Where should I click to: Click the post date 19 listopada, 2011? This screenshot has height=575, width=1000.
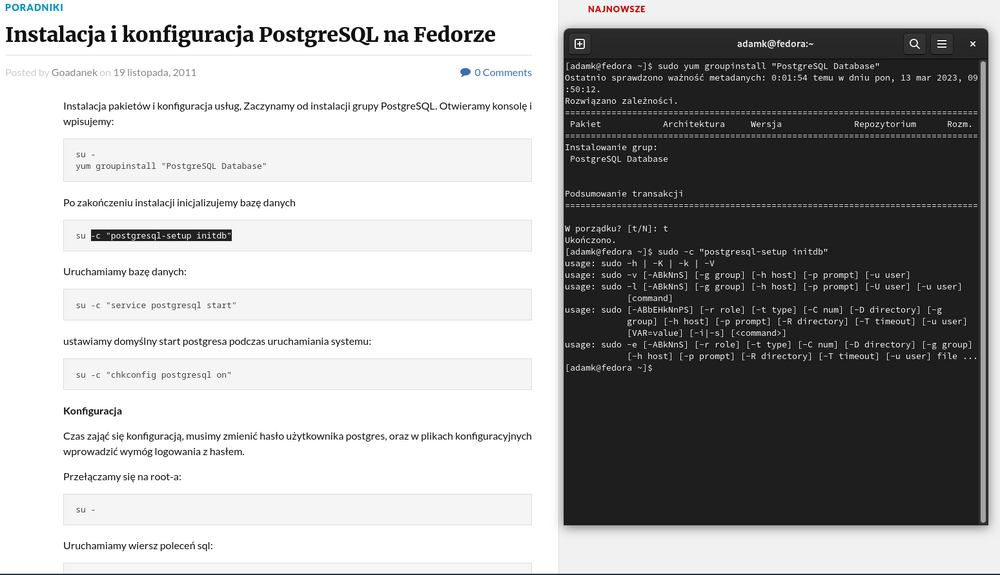155,72
